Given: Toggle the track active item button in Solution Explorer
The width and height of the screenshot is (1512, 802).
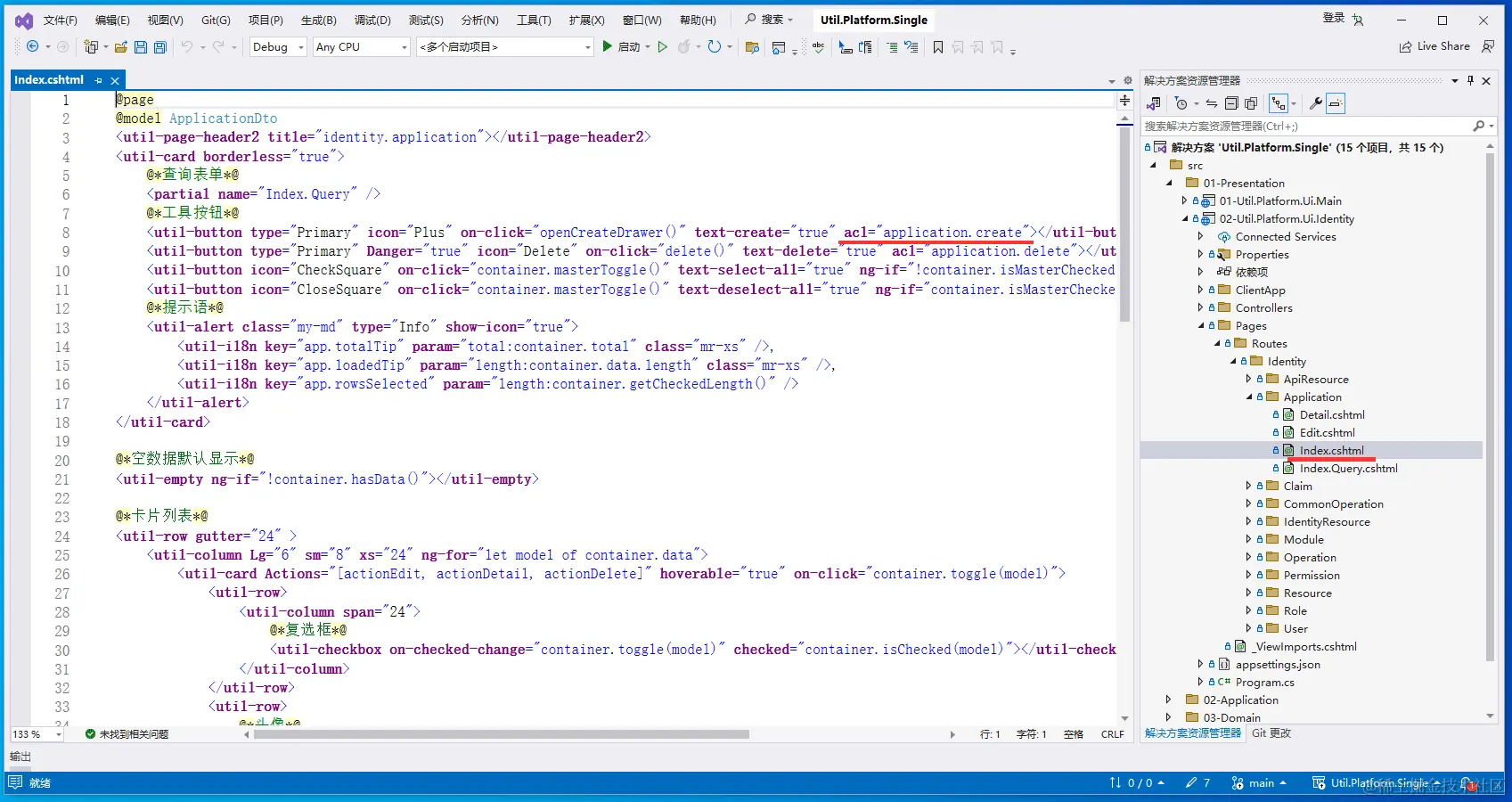Looking at the screenshot, I should click(1279, 103).
